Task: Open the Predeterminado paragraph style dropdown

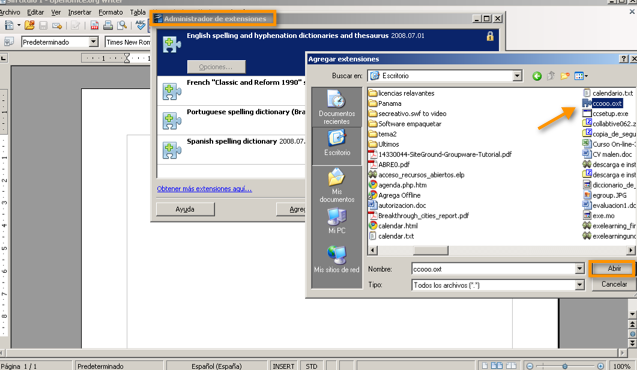Action: point(93,42)
